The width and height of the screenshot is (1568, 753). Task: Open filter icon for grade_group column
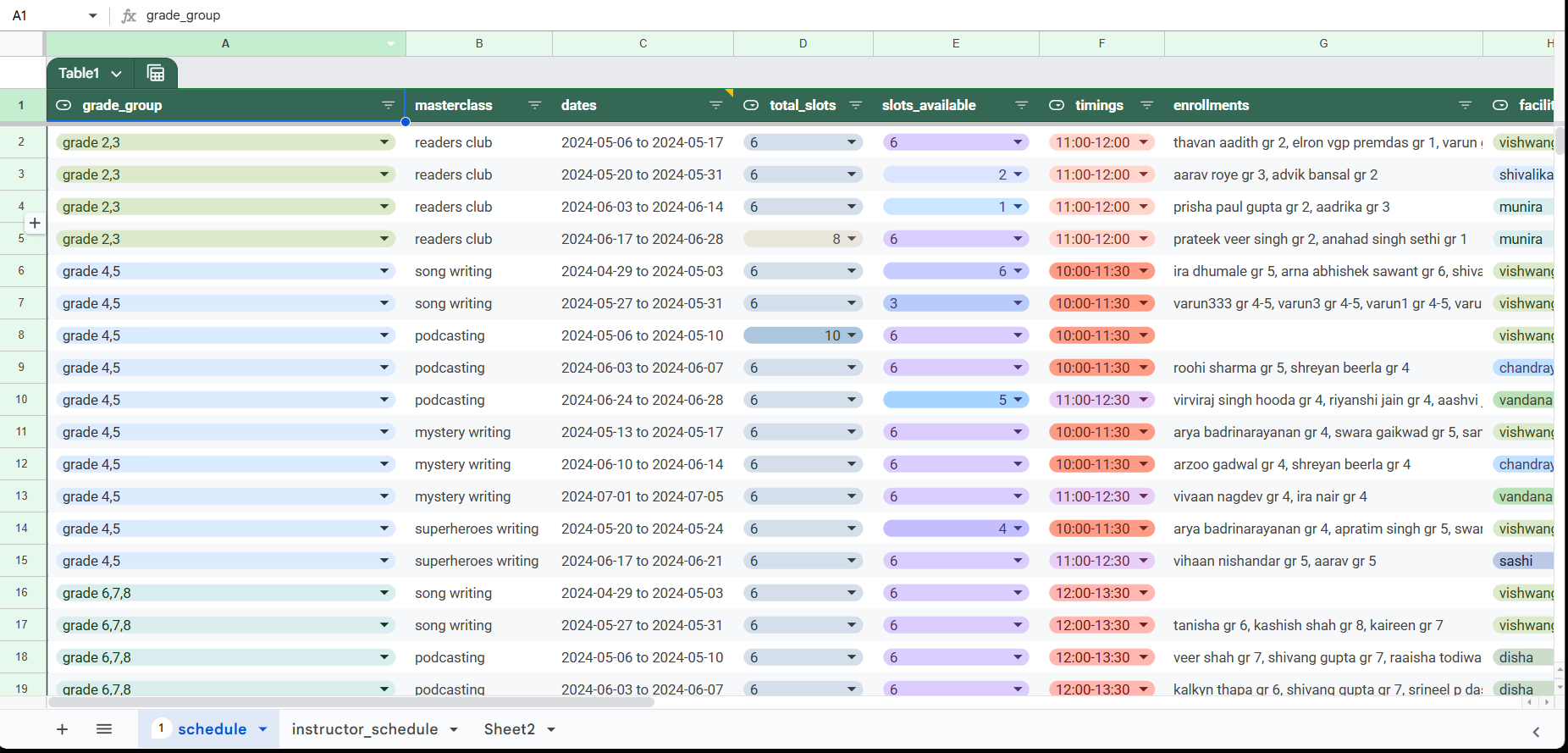pos(388,105)
